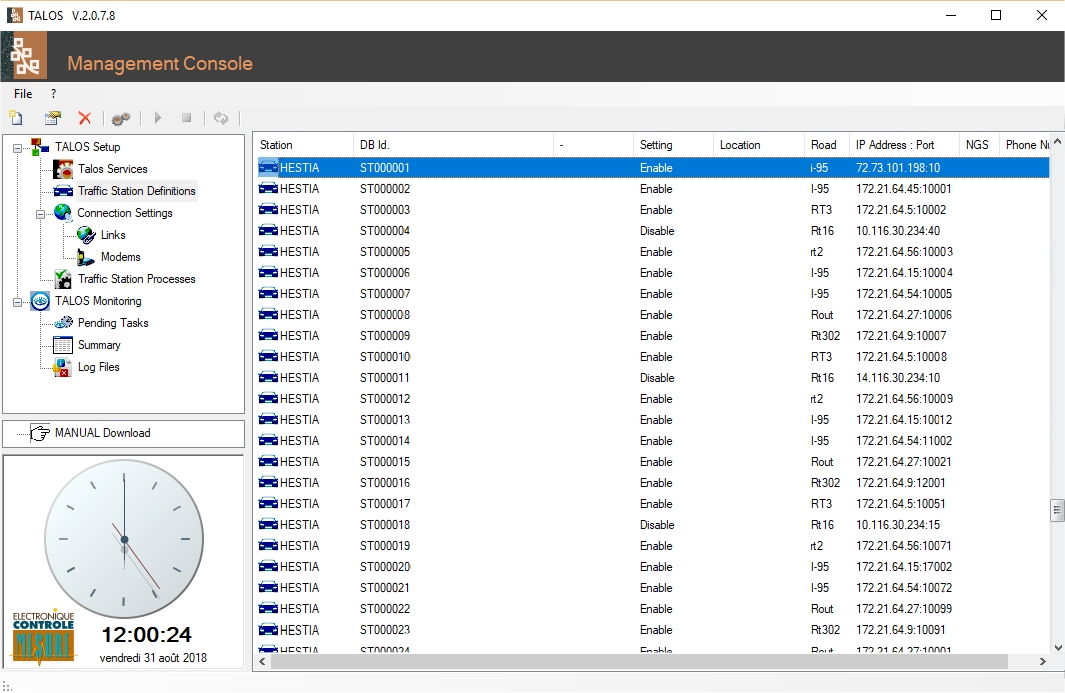This screenshot has width=1065, height=693.
Task: Click the New document toolbar icon
Action: 16,118
